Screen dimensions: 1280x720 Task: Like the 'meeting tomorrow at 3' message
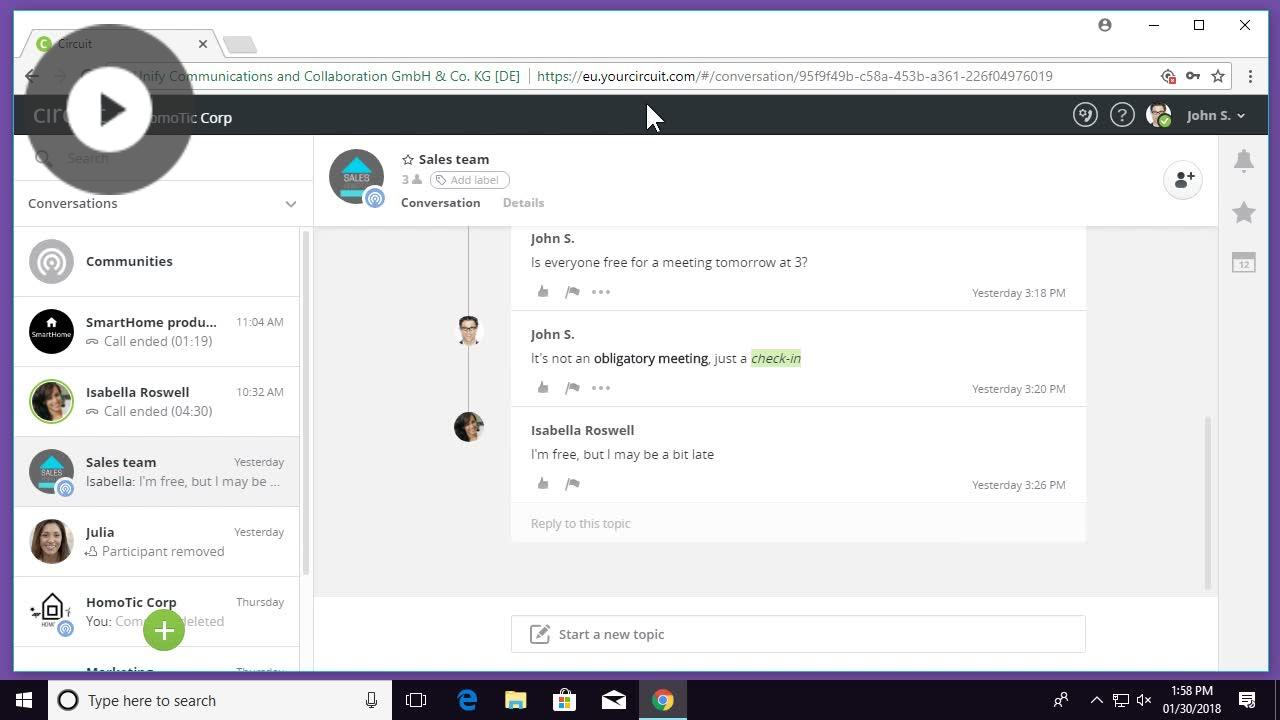(x=542, y=292)
